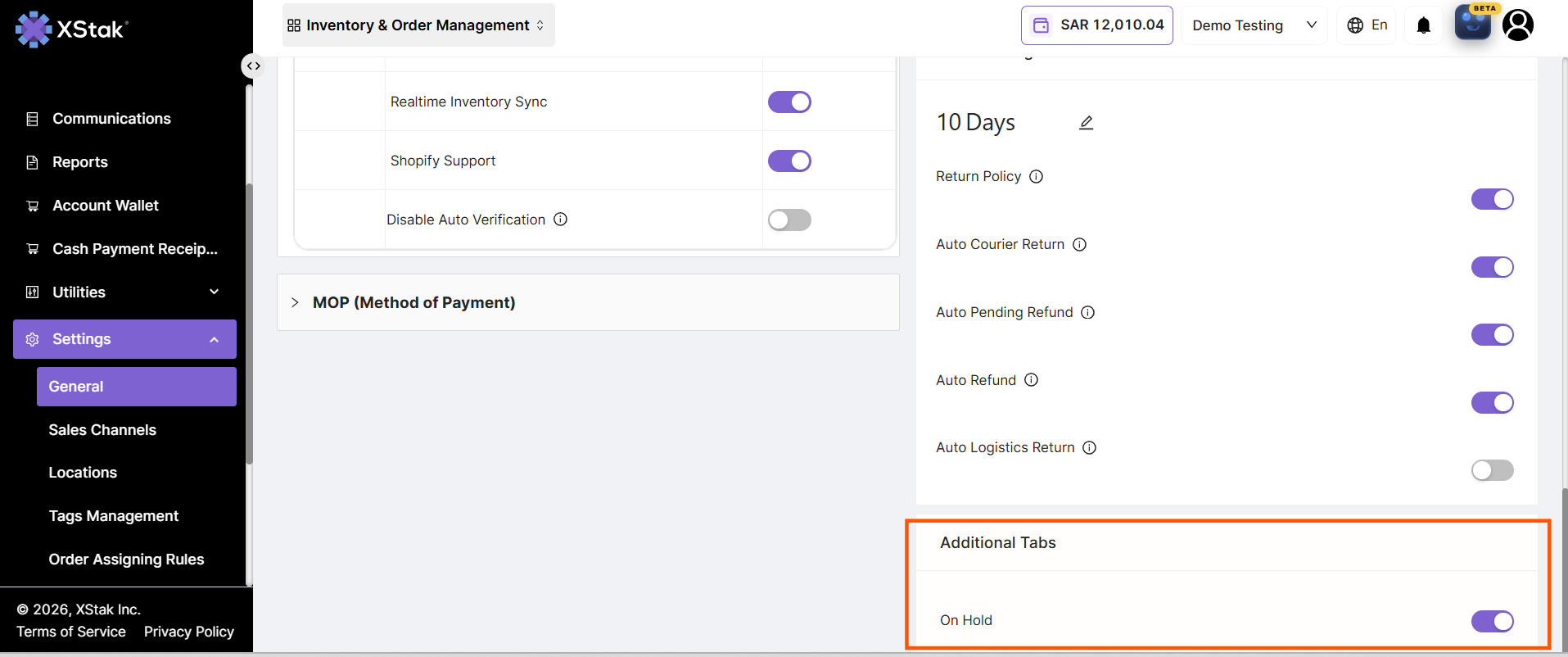The width and height of the screenshot is (1568, 657).
Task: Disable Realtime Inventory Sync toggle
Action: click(789, 102)
